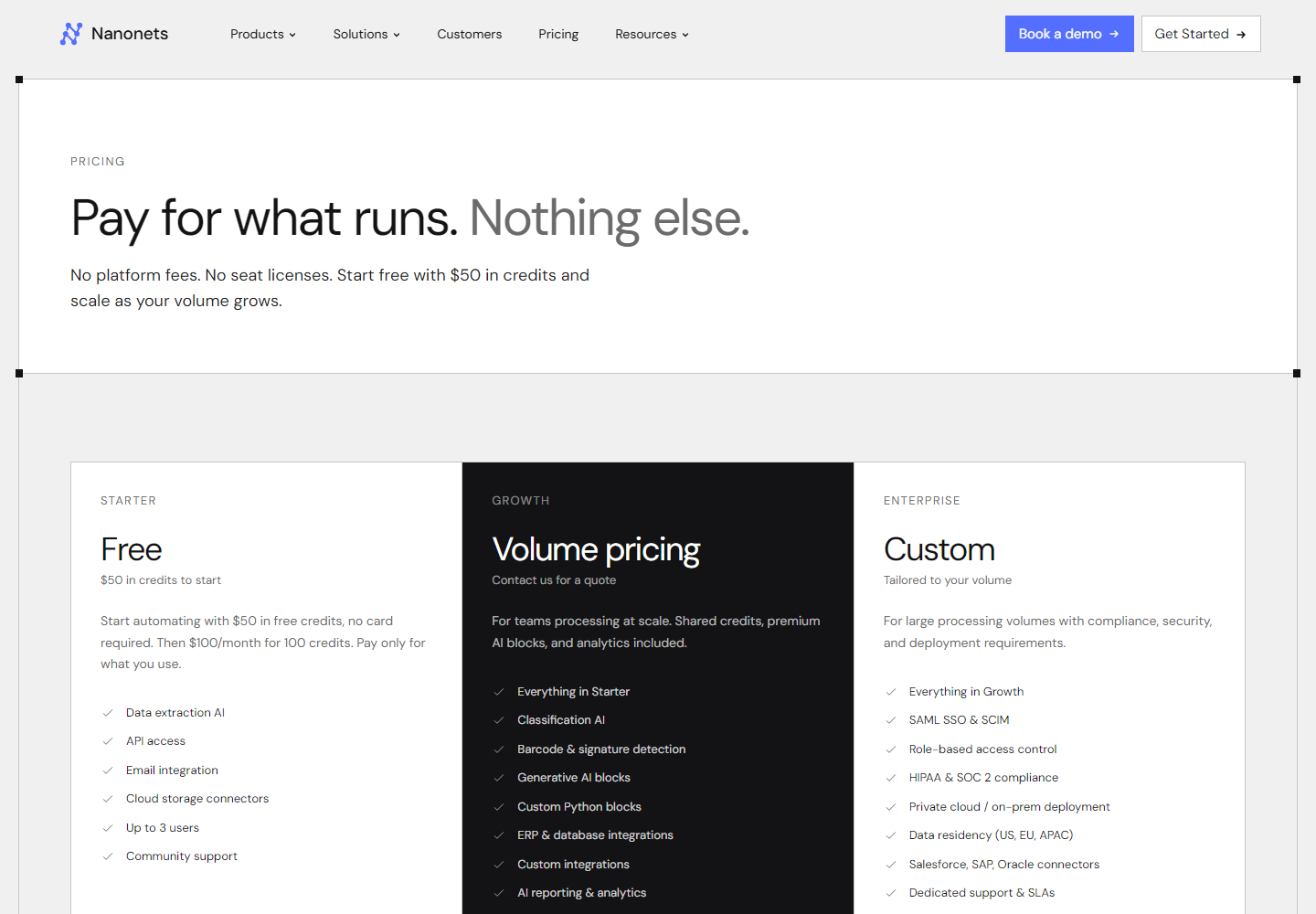Screen dimensions: 1316x914
Task: Expand the Solutions dropdown
Action: click(x=366, y=34)
